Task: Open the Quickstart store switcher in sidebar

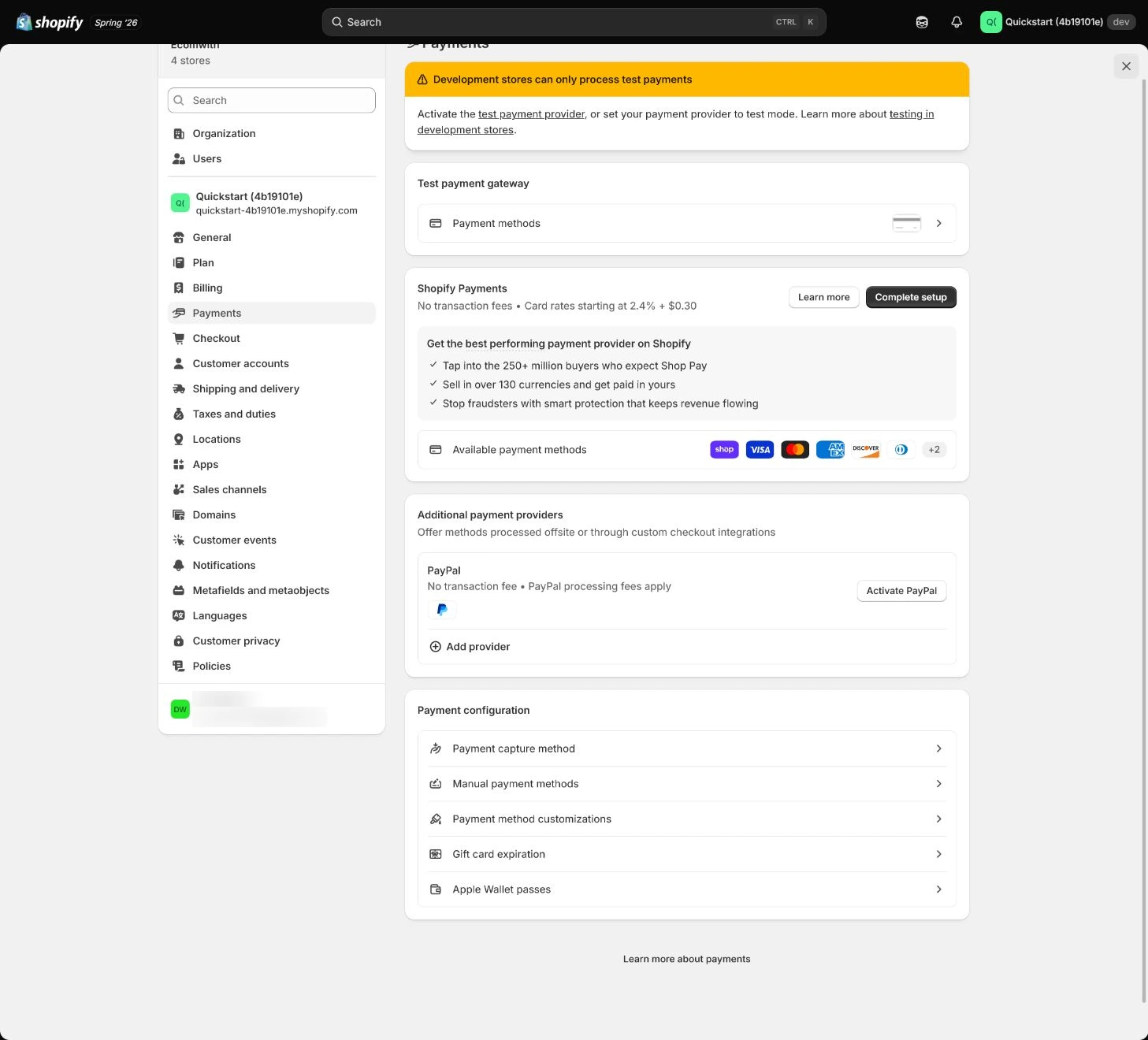Action: 271,203
